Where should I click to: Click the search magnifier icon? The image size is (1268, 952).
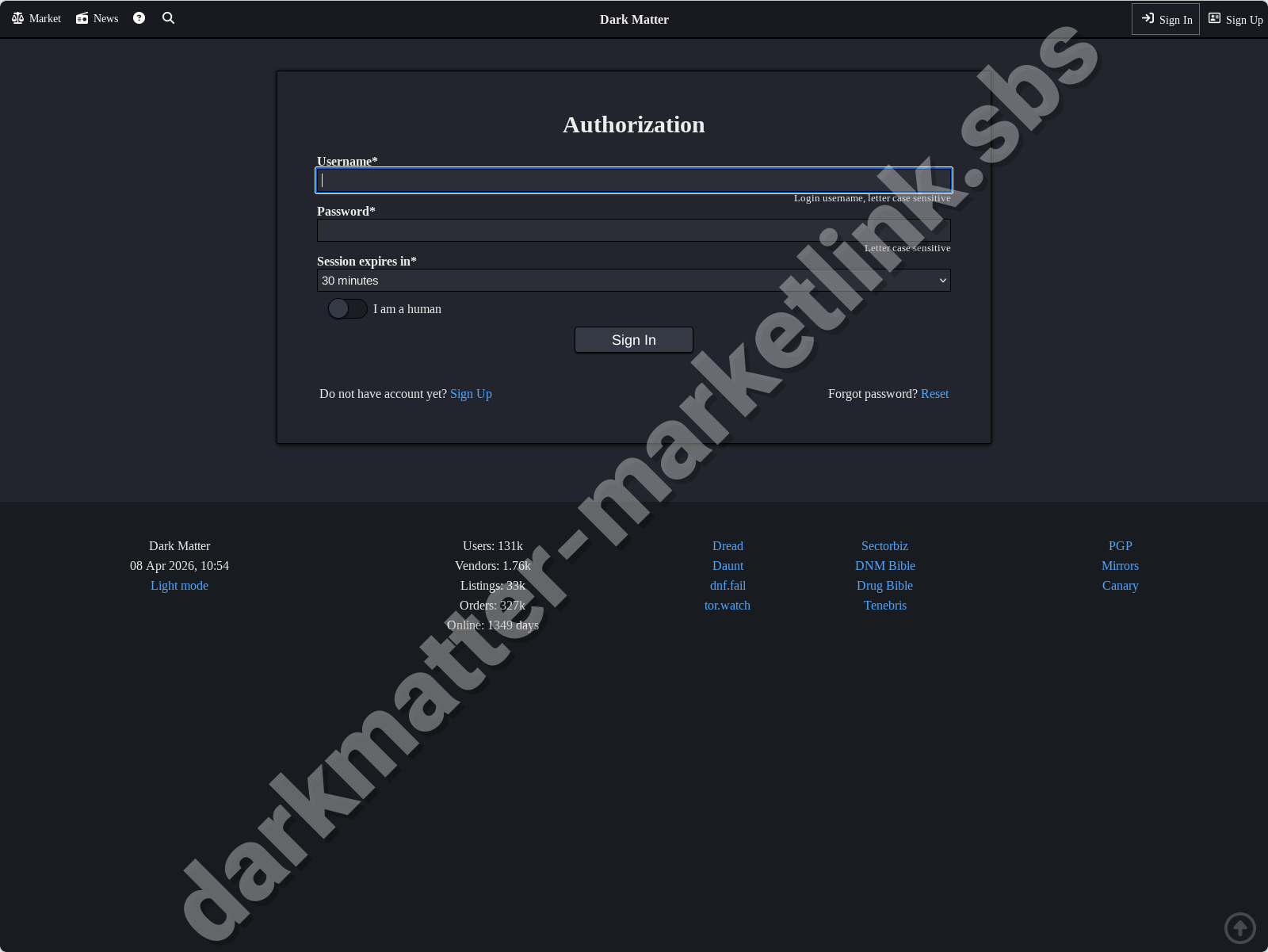tap(168, 17)
